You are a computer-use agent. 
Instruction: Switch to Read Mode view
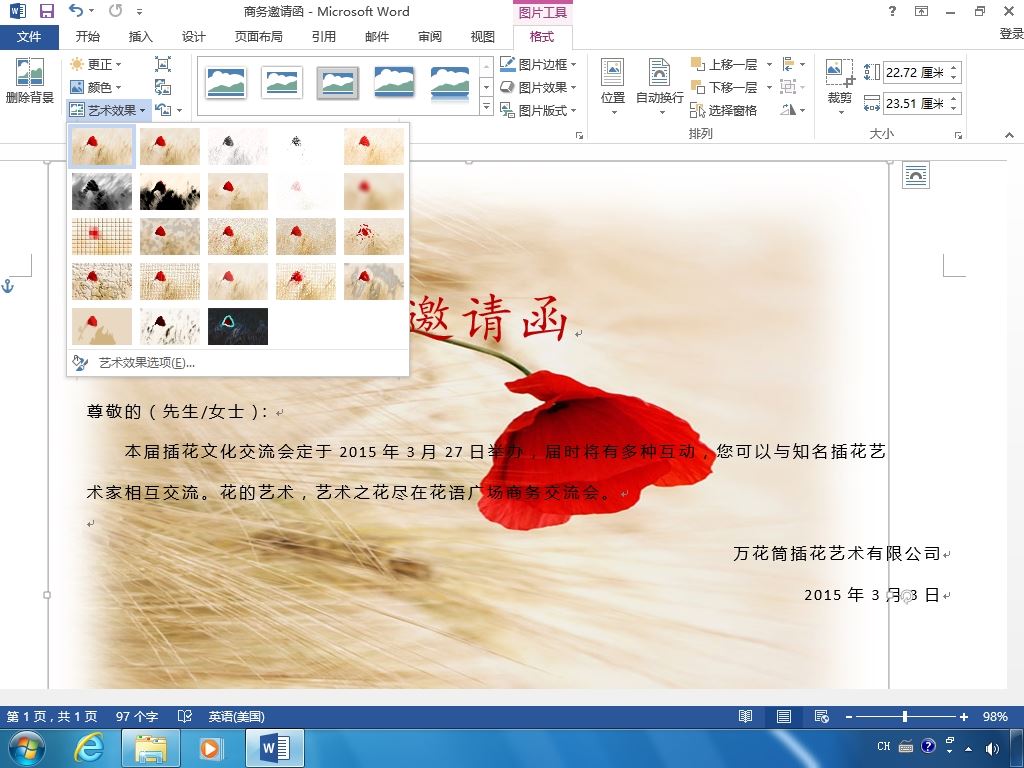[745, 716]
